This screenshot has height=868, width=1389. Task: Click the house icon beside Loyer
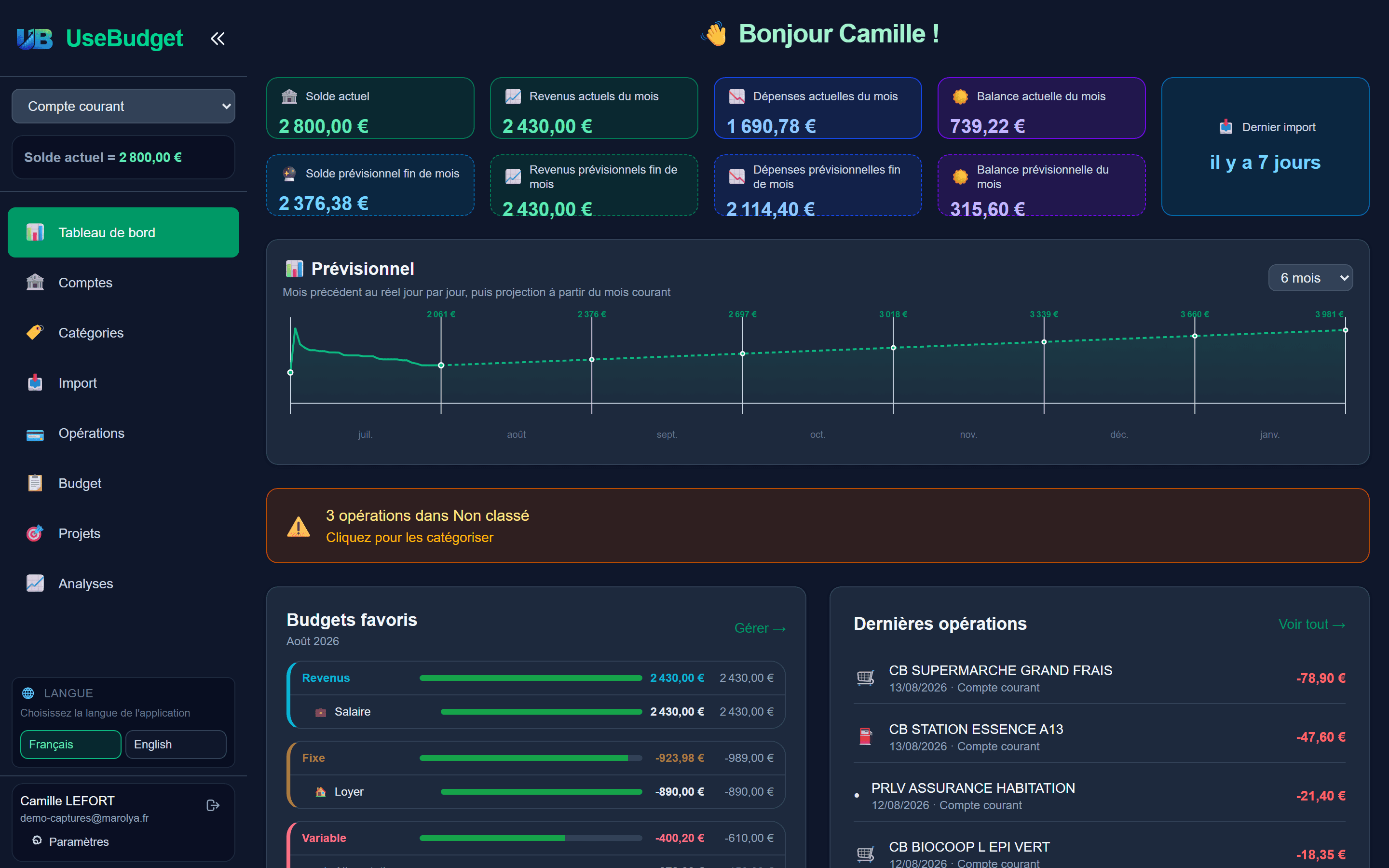coord(321,792)
